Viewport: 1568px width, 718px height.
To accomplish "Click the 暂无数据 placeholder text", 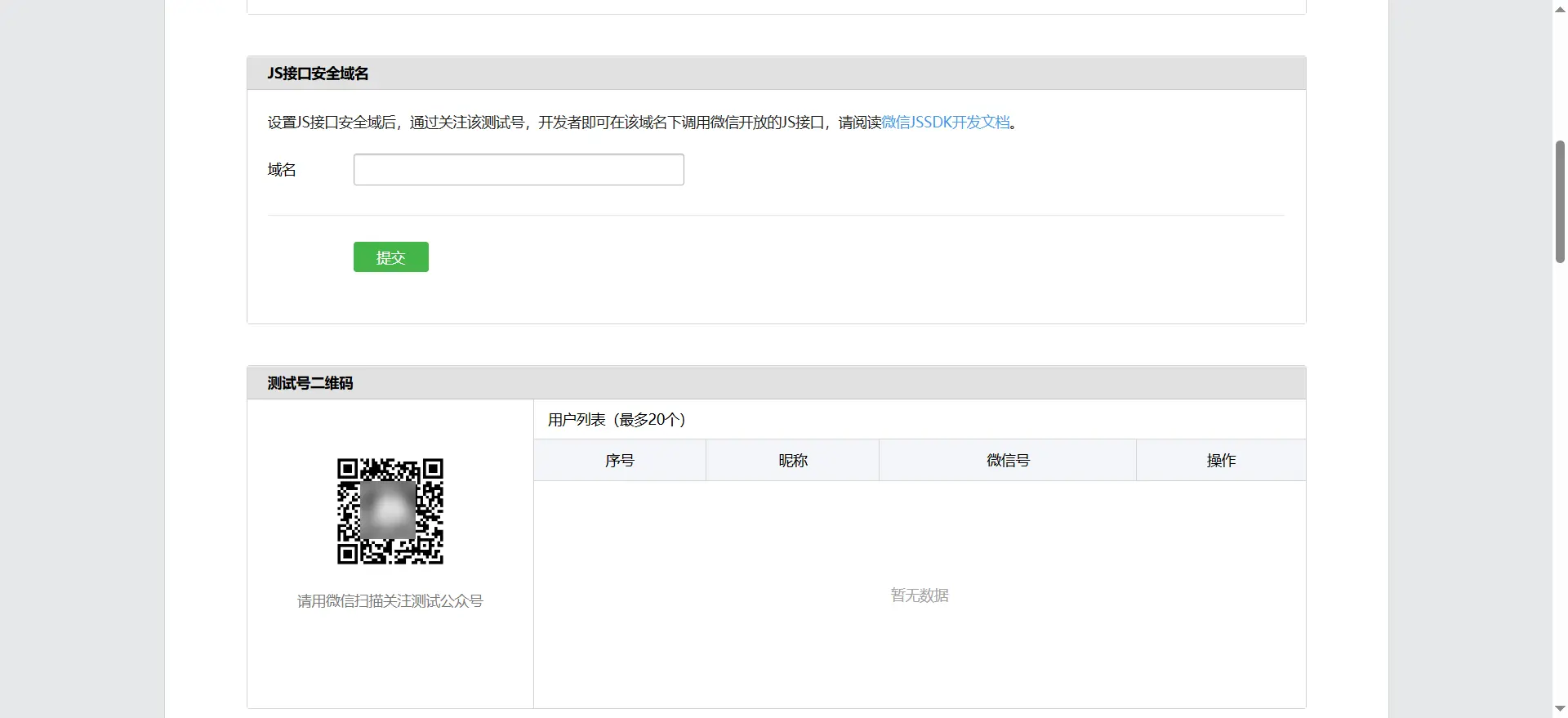I will point(920,595).
